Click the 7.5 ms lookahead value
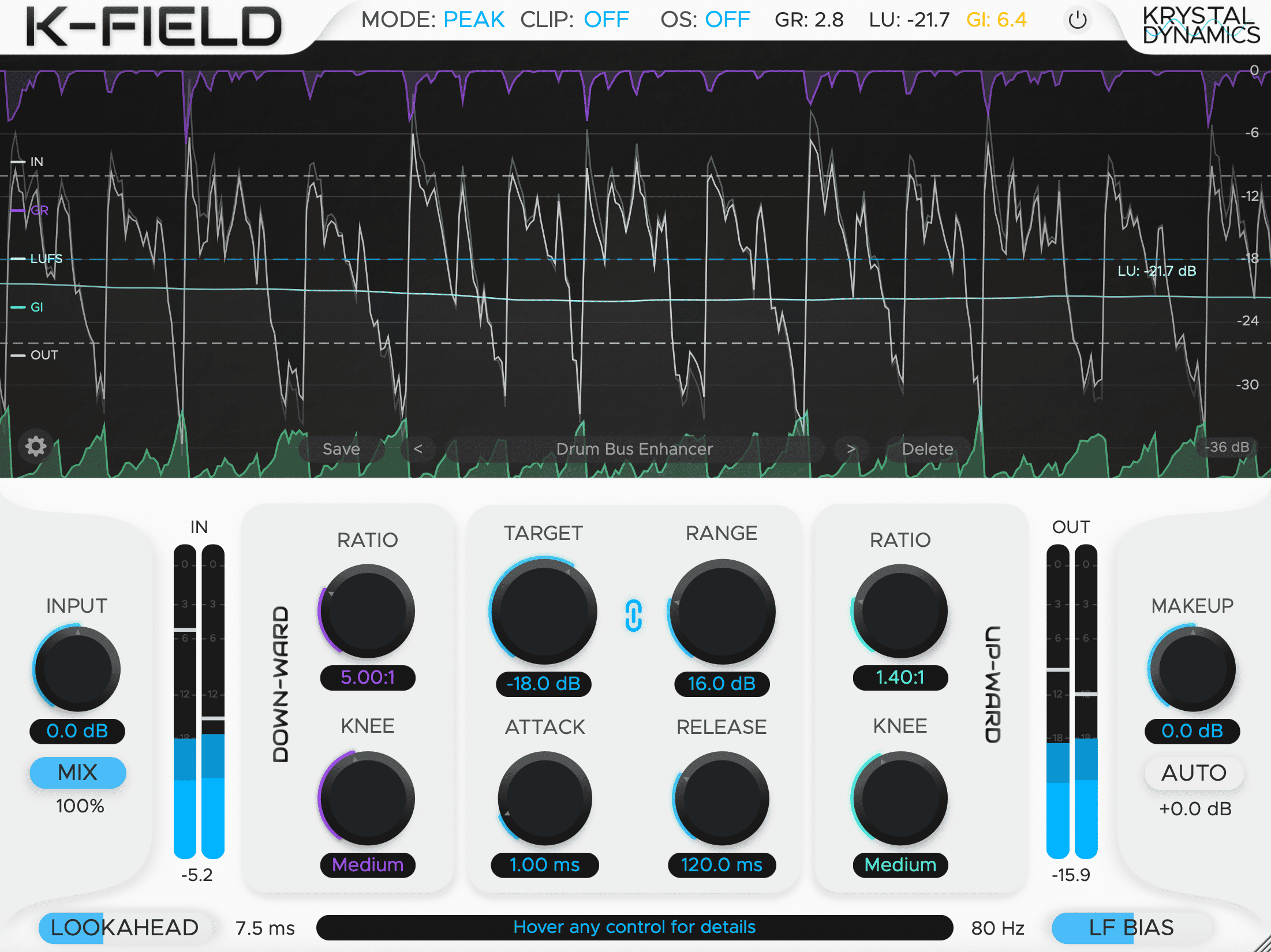Image resolution: width=1271 pixels, height=952 pixels. [x=265, y=928]
